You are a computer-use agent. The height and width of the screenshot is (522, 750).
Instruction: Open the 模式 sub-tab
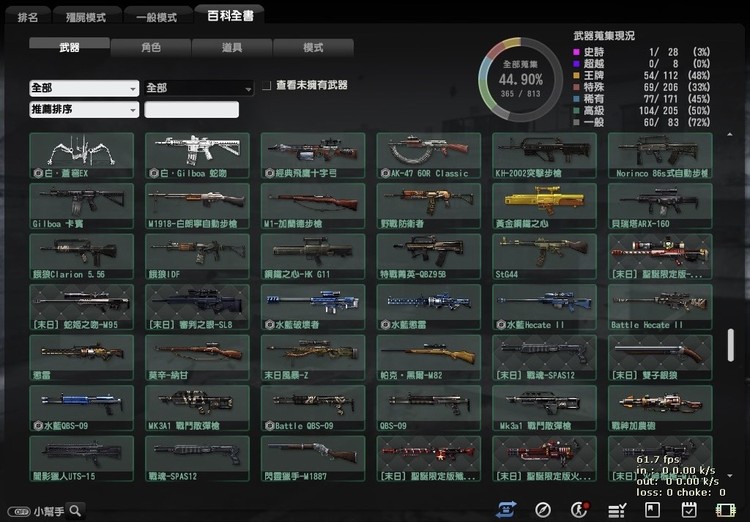click(313, 47)
